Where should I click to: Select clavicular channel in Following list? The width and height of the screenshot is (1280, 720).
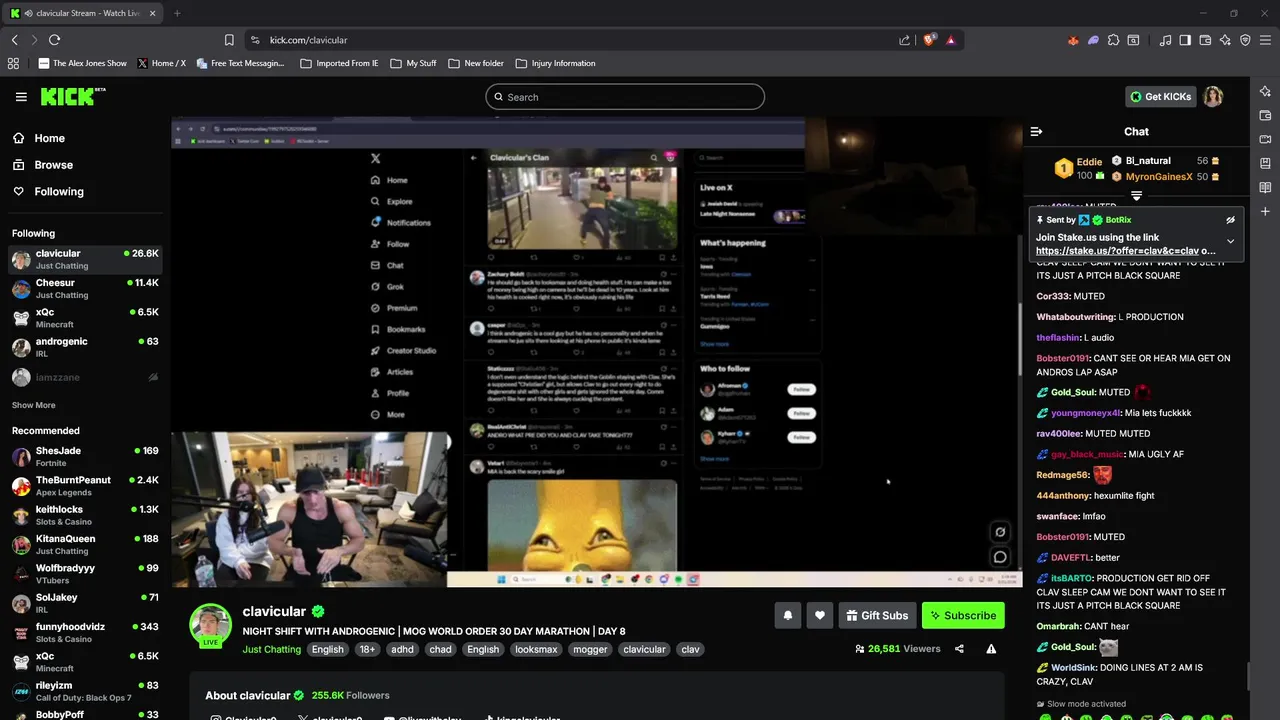(85, 259)
